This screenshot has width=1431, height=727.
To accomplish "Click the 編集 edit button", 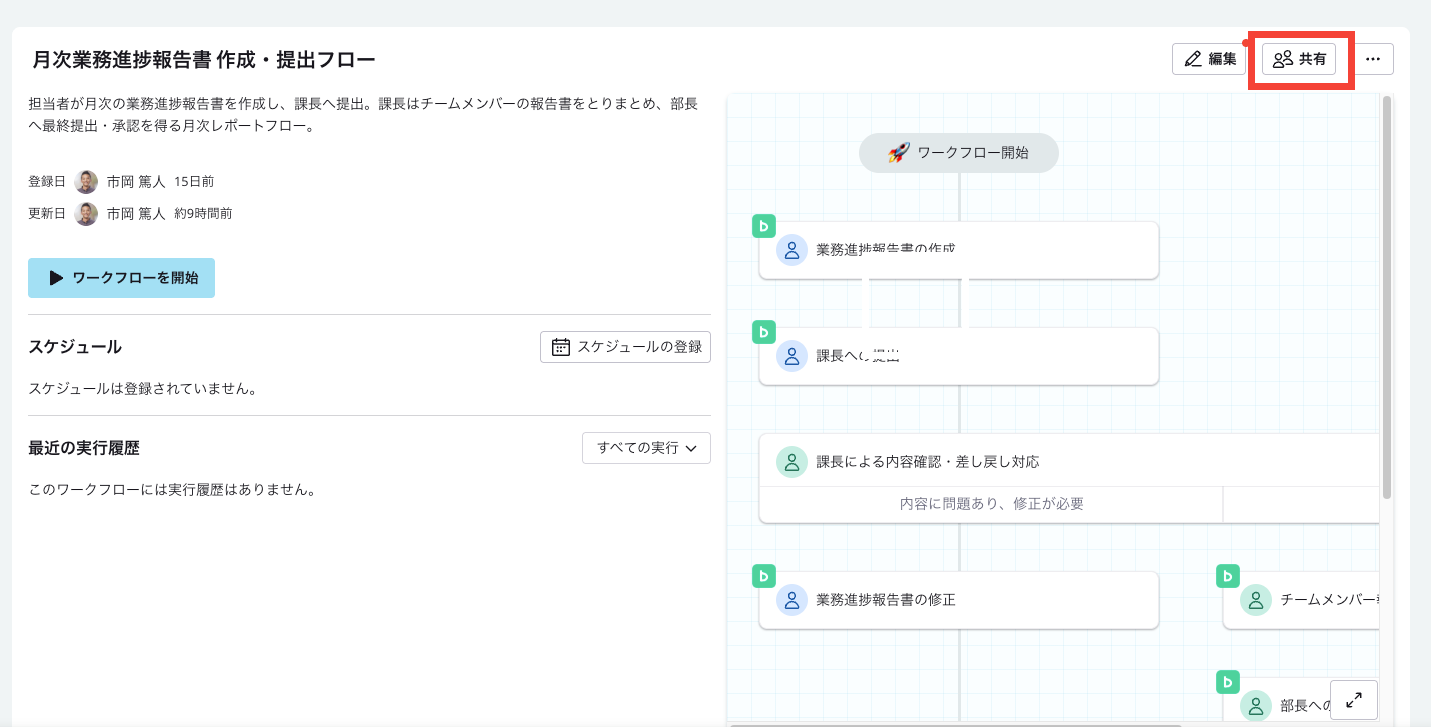I will [1209, 59].
